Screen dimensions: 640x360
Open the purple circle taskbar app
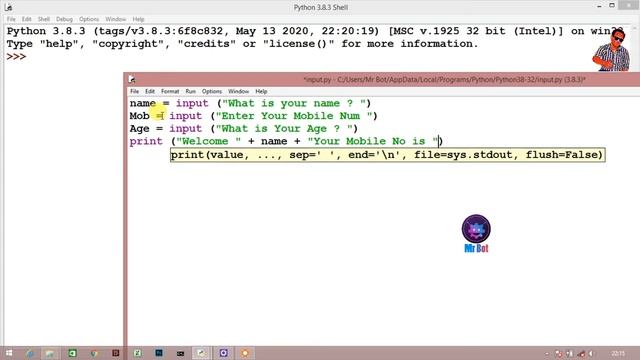pos(223,353)
